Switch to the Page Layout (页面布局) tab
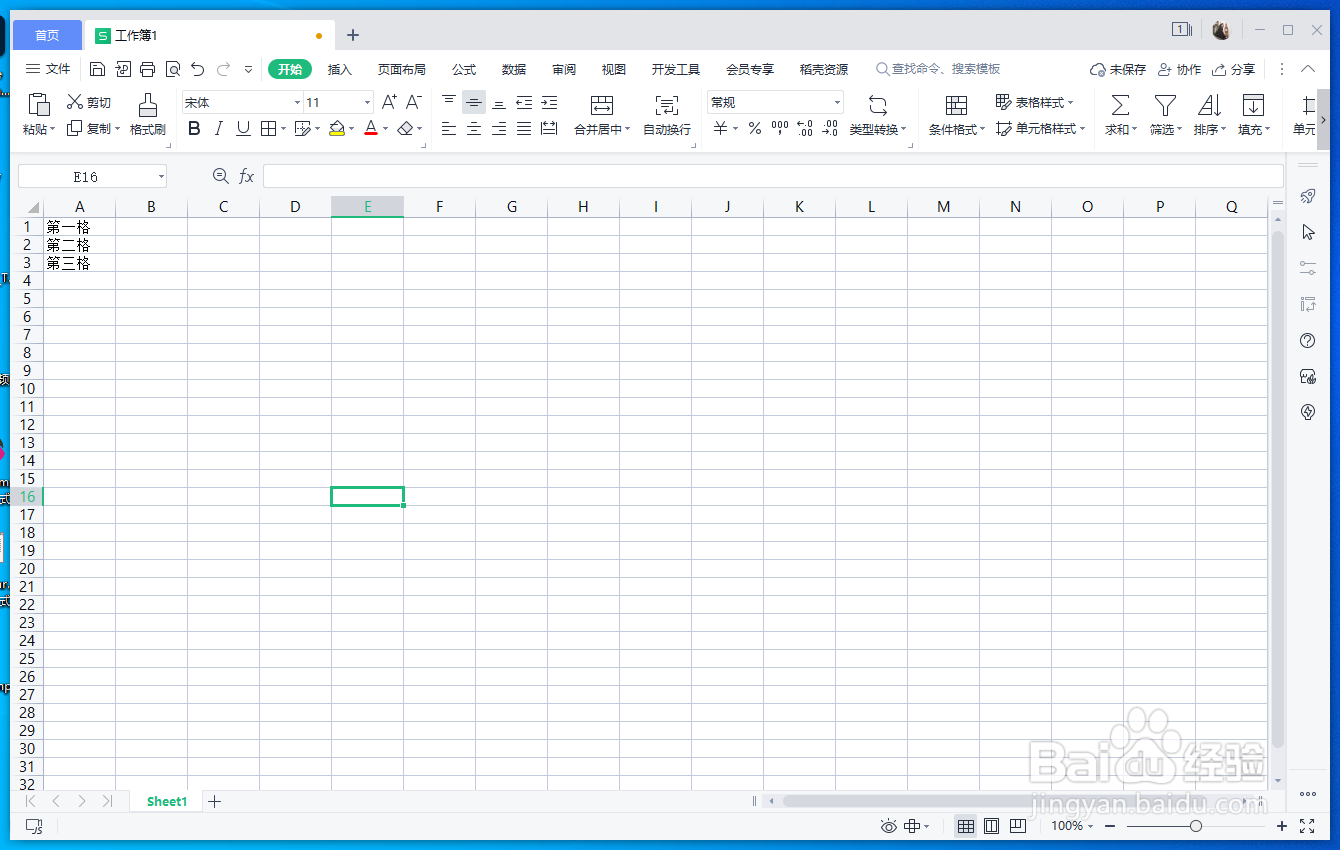 (402, 69)
